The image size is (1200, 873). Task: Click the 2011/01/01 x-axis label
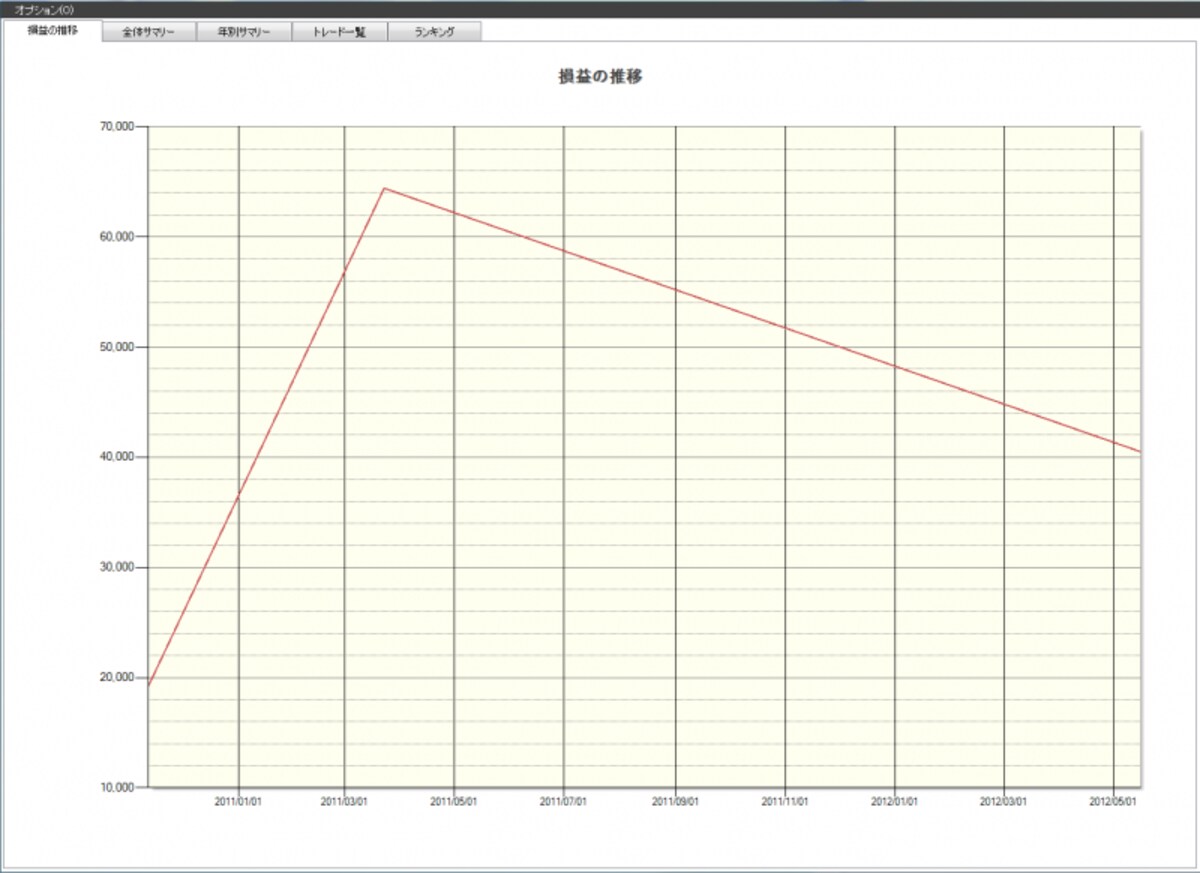[238, 801]
